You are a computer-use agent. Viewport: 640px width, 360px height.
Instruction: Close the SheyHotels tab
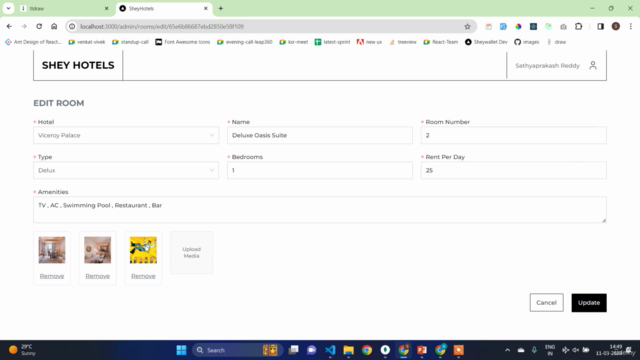tap(206, 8)
